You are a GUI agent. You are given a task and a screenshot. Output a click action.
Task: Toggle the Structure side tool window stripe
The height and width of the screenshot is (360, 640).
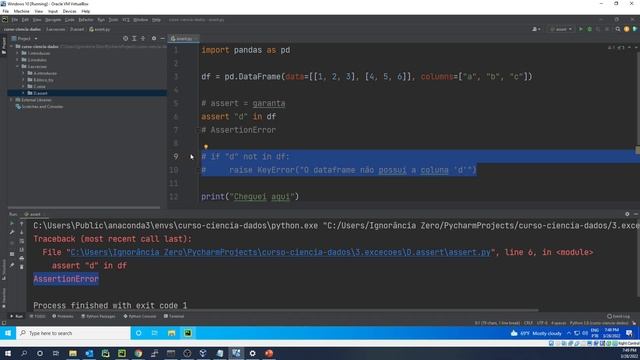pyautogui.click(x=4, y=269)
